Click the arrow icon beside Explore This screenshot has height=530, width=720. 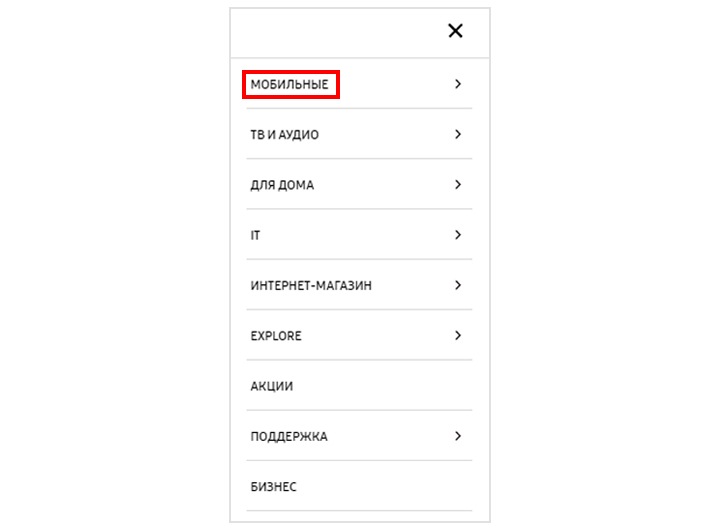(458, 335)
